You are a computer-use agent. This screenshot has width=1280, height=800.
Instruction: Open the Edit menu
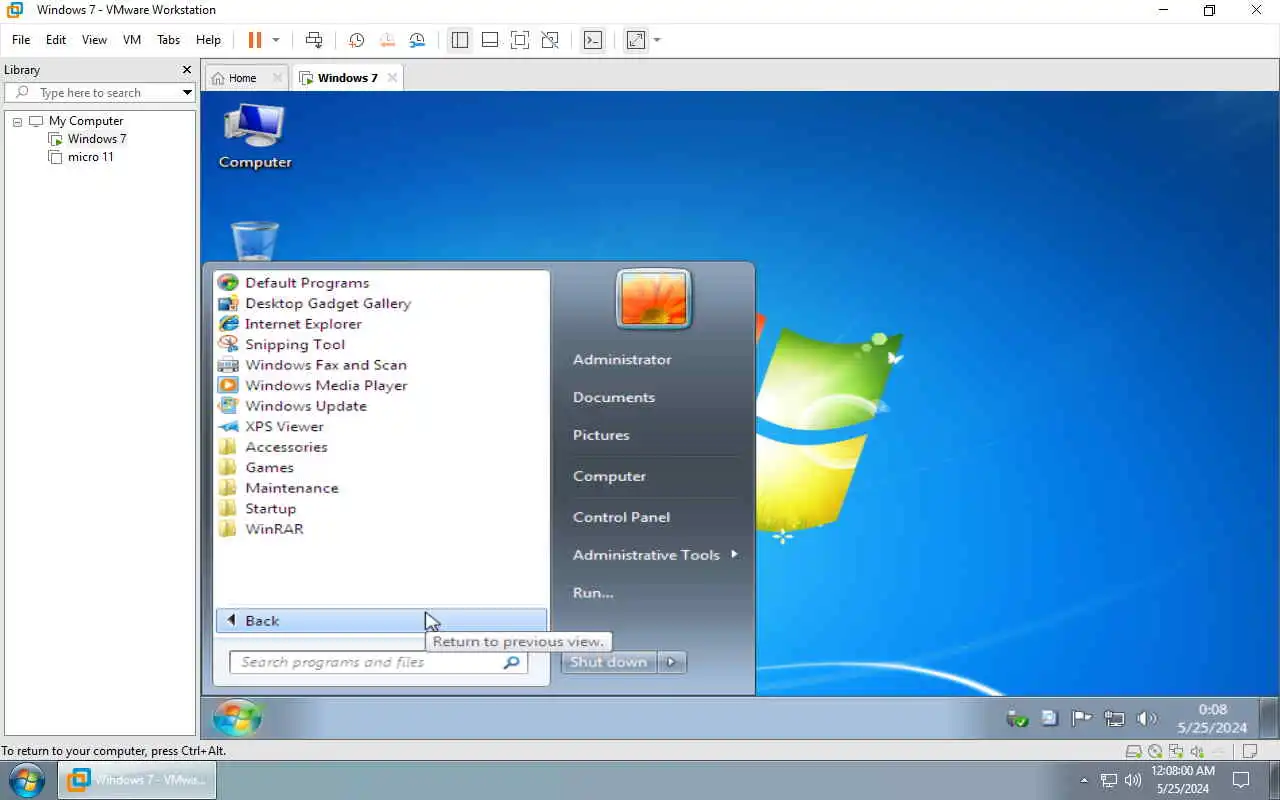[x=56, y=40]
